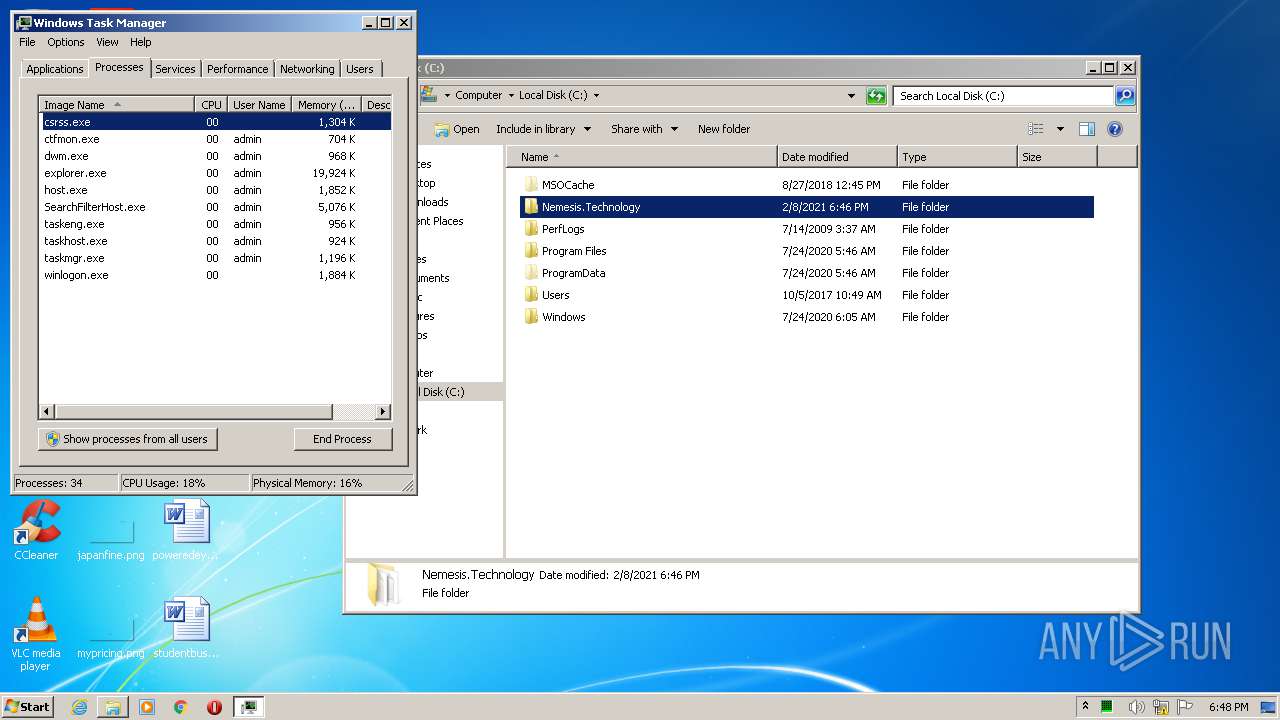
Task: Open Action Center flag tray icon
Action: pos(1184,707)
